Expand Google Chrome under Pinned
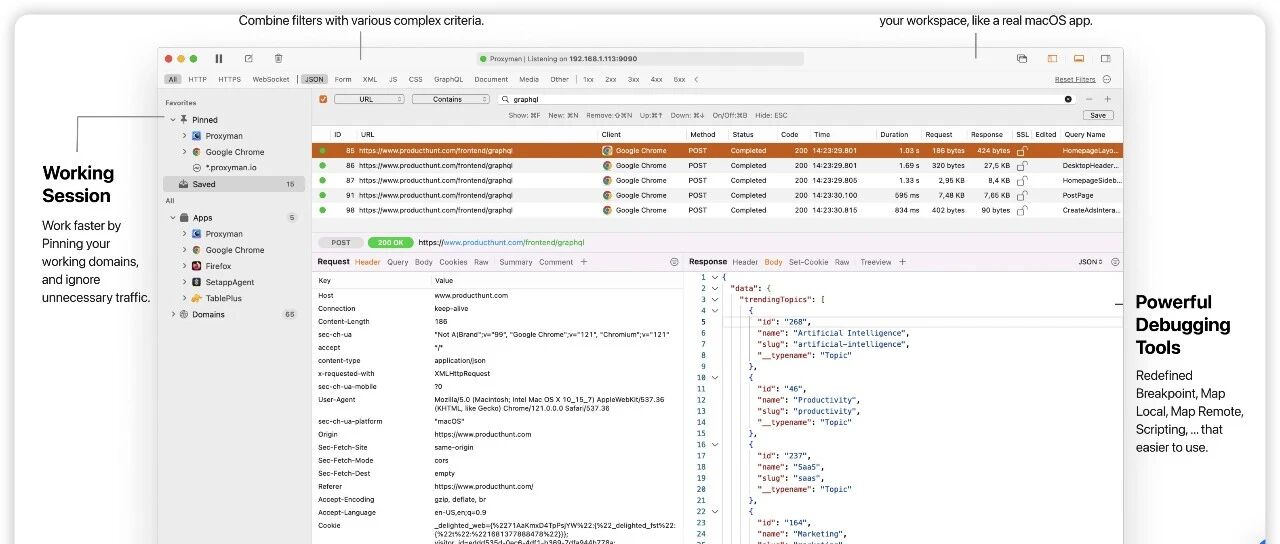This screenshot has height=544, width=1280. [x=185, y=152]
